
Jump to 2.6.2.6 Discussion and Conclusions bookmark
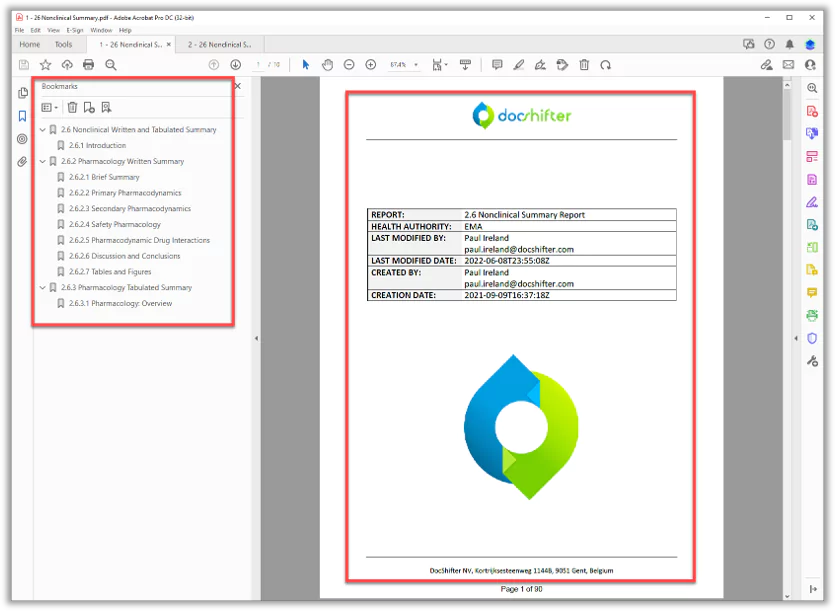coord(125,256)
